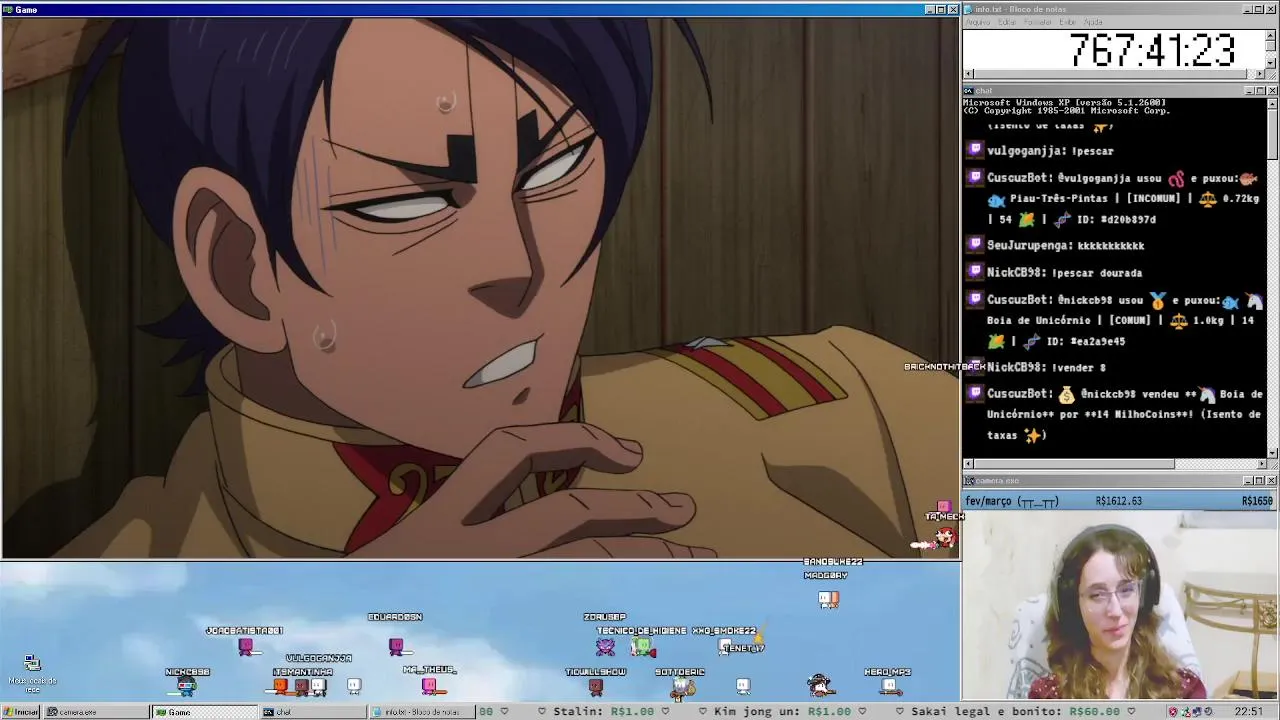
Task: Switch to chat taskbar button
Action: (313, 712)
